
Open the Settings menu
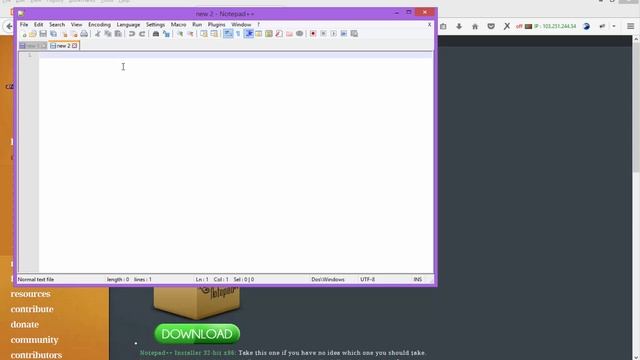click(x=156, y=24)
